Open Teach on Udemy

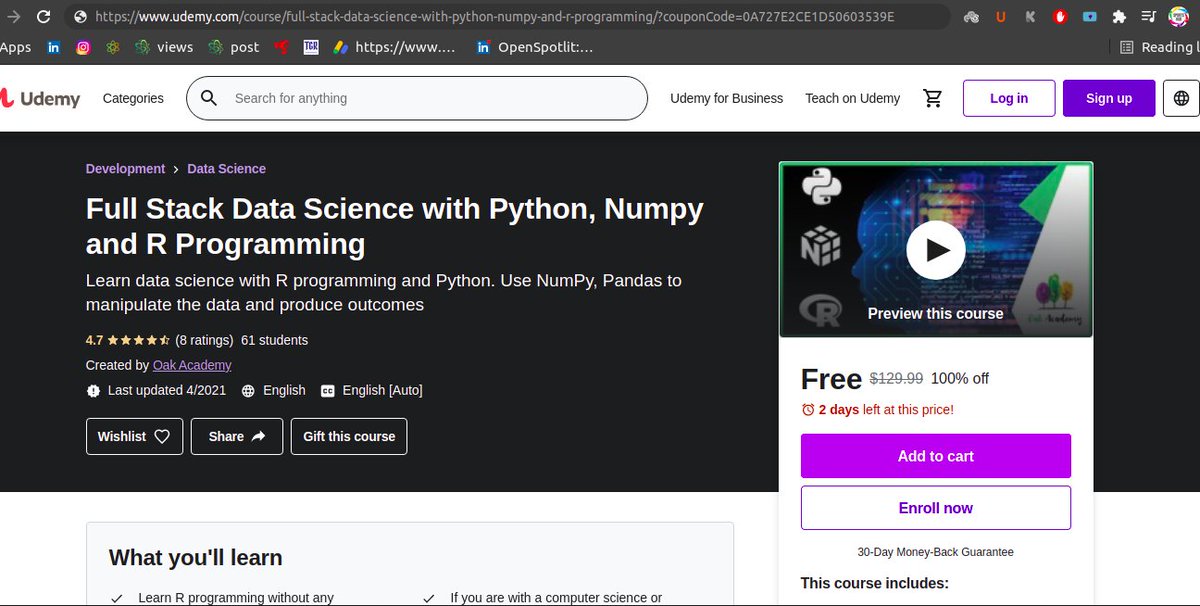tap(853, 98)
